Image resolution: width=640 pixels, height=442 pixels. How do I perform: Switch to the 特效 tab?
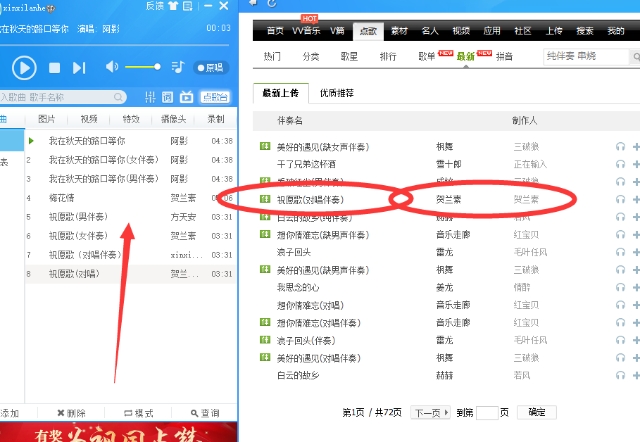131,119
